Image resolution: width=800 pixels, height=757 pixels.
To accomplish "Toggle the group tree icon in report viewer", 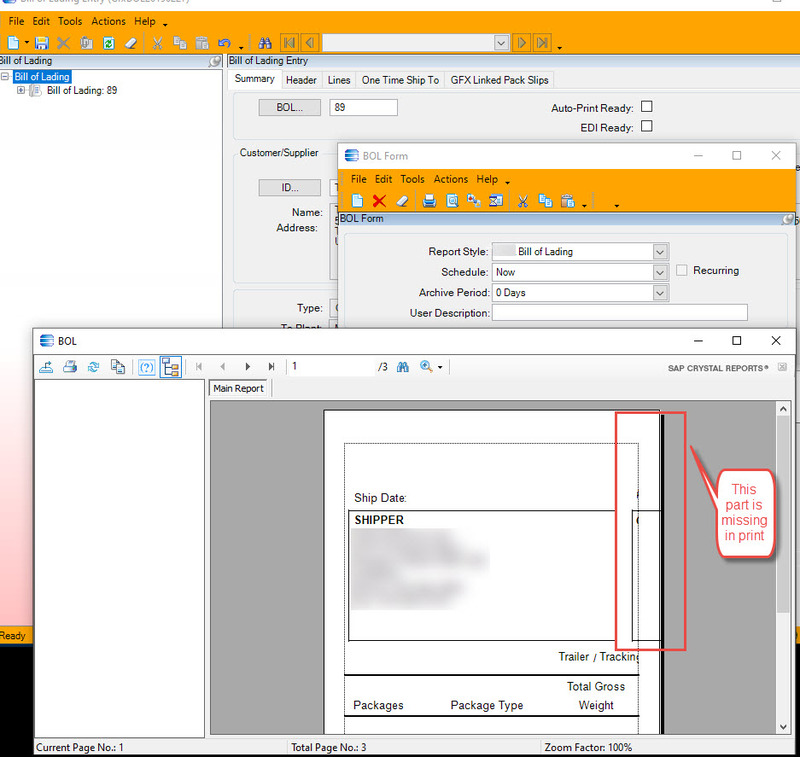I will 171,367.
